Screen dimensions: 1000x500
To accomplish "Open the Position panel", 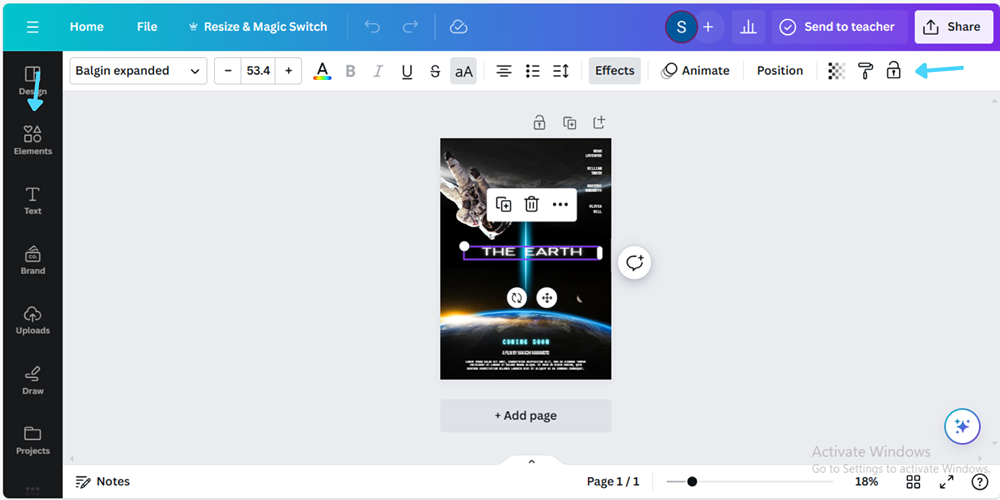I will point(780,71).
